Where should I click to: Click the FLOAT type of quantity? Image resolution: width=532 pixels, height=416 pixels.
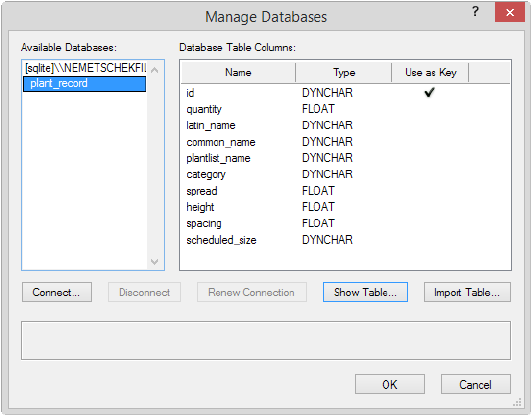click(318, 109)
